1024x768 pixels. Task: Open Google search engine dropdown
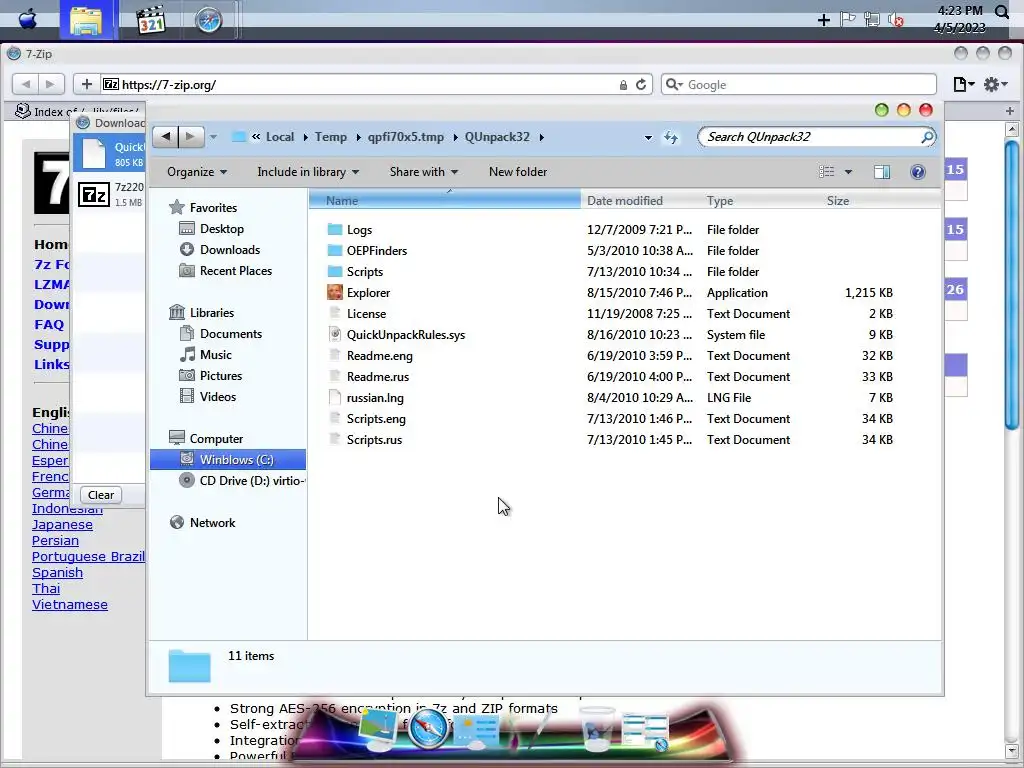pos(675,85)
